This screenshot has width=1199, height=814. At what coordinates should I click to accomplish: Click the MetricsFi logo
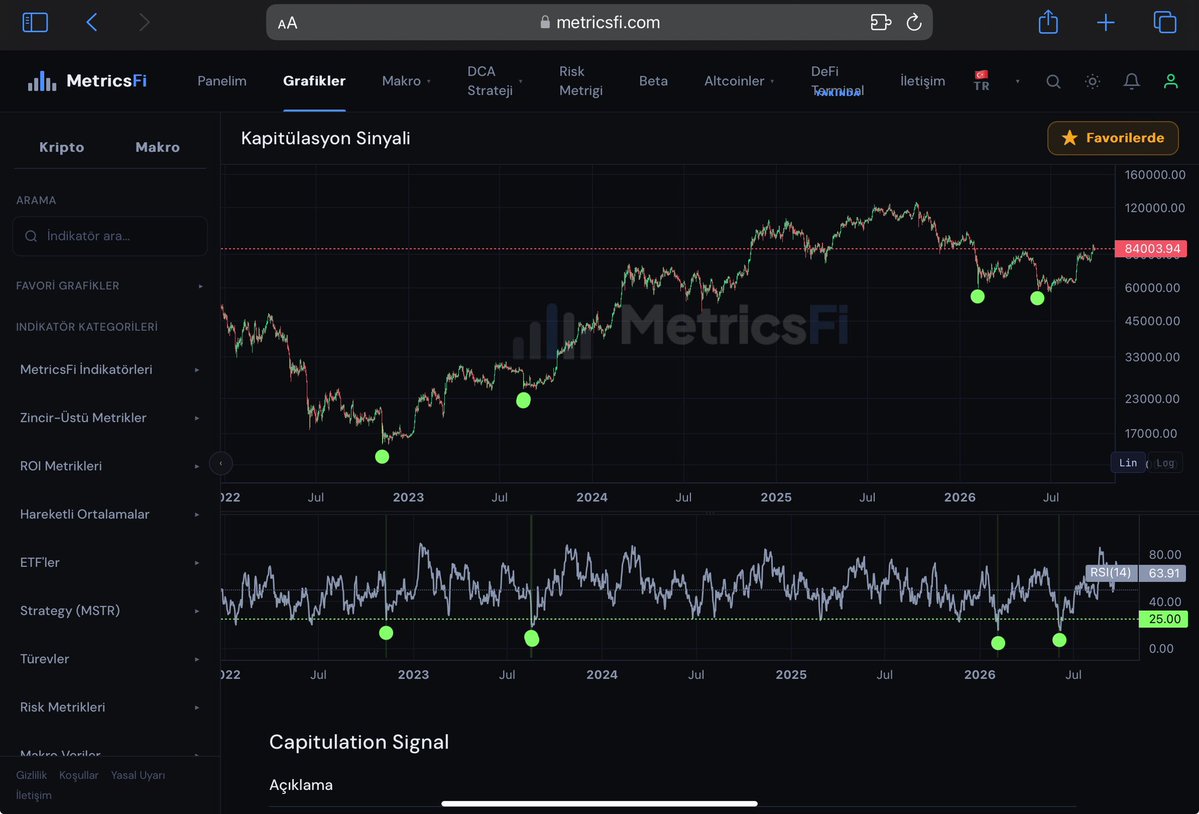[87, 81]
